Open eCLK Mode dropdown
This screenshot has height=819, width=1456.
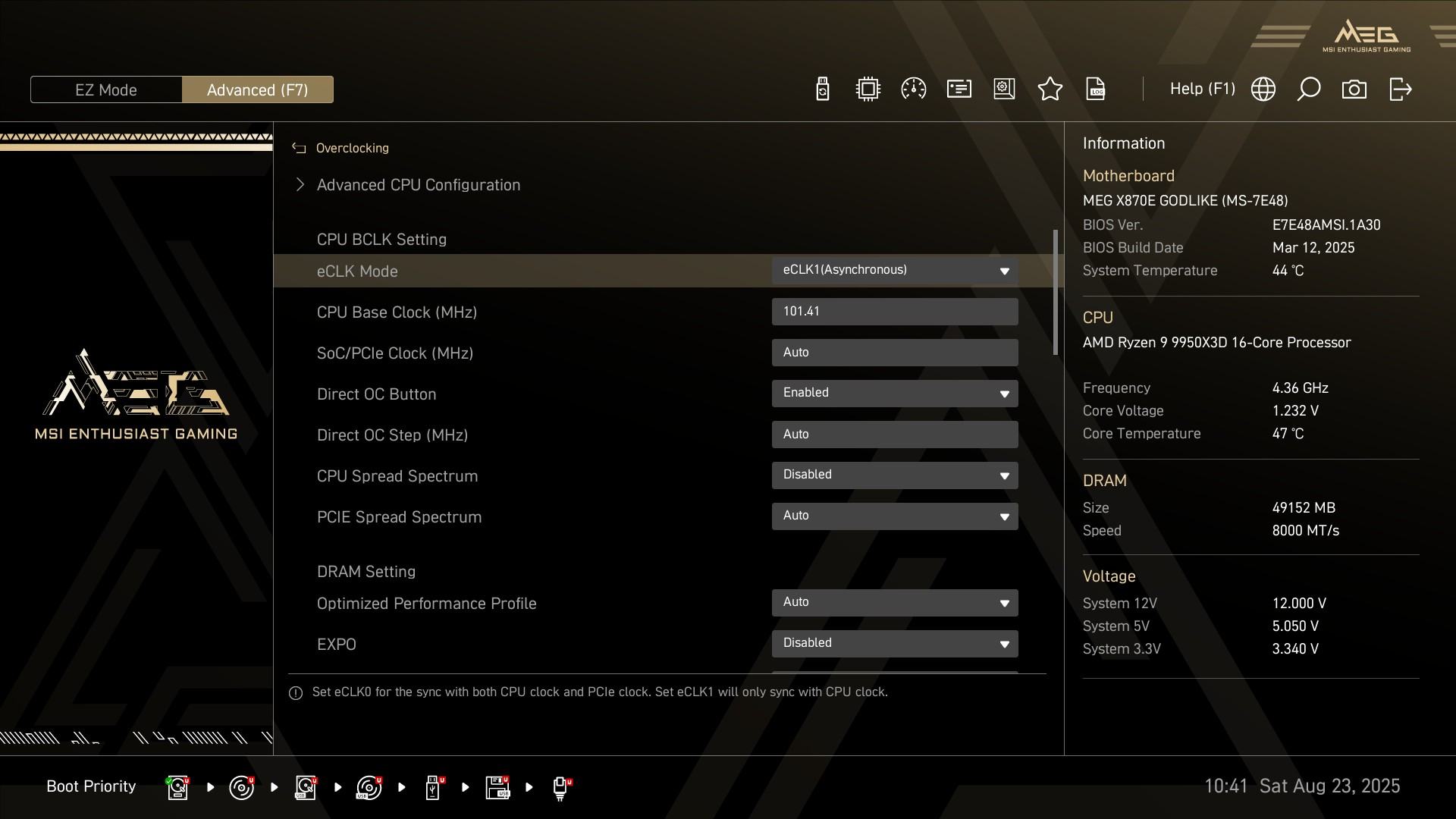pyautogui.click(x=894, y=271)
